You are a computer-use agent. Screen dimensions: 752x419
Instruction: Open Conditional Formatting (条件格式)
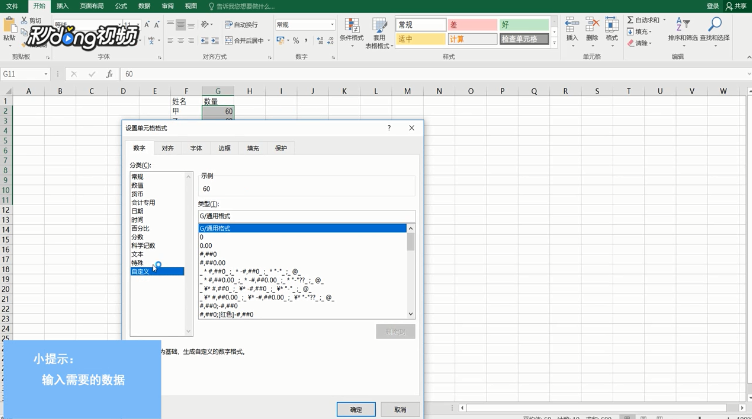point(352,32)
